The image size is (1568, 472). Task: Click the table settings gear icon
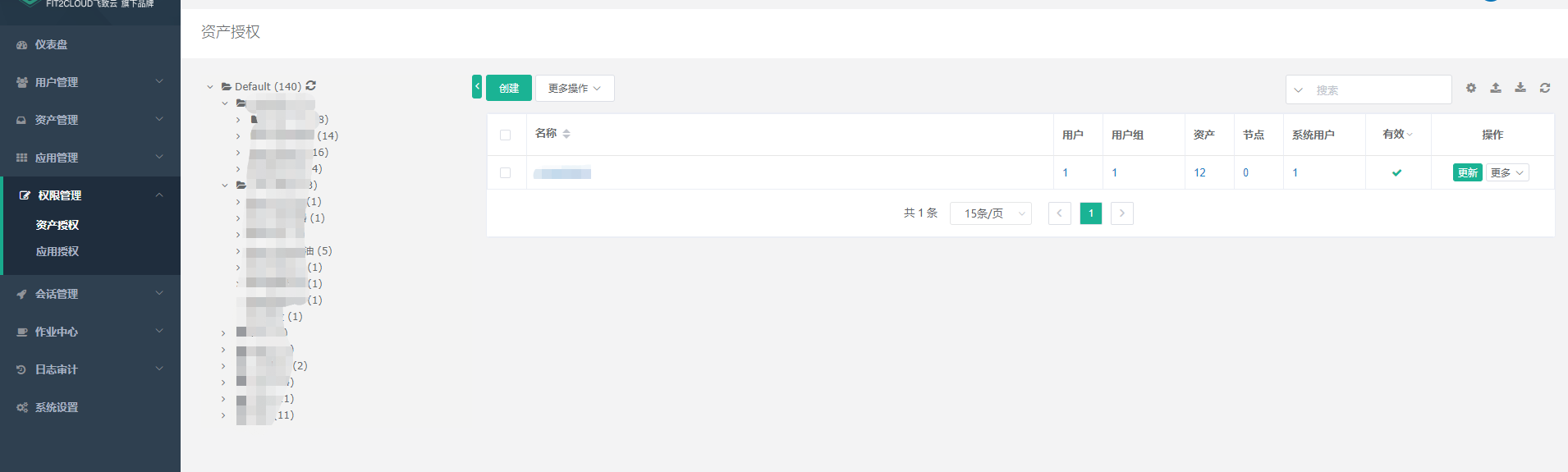[x=1471, y=88]
